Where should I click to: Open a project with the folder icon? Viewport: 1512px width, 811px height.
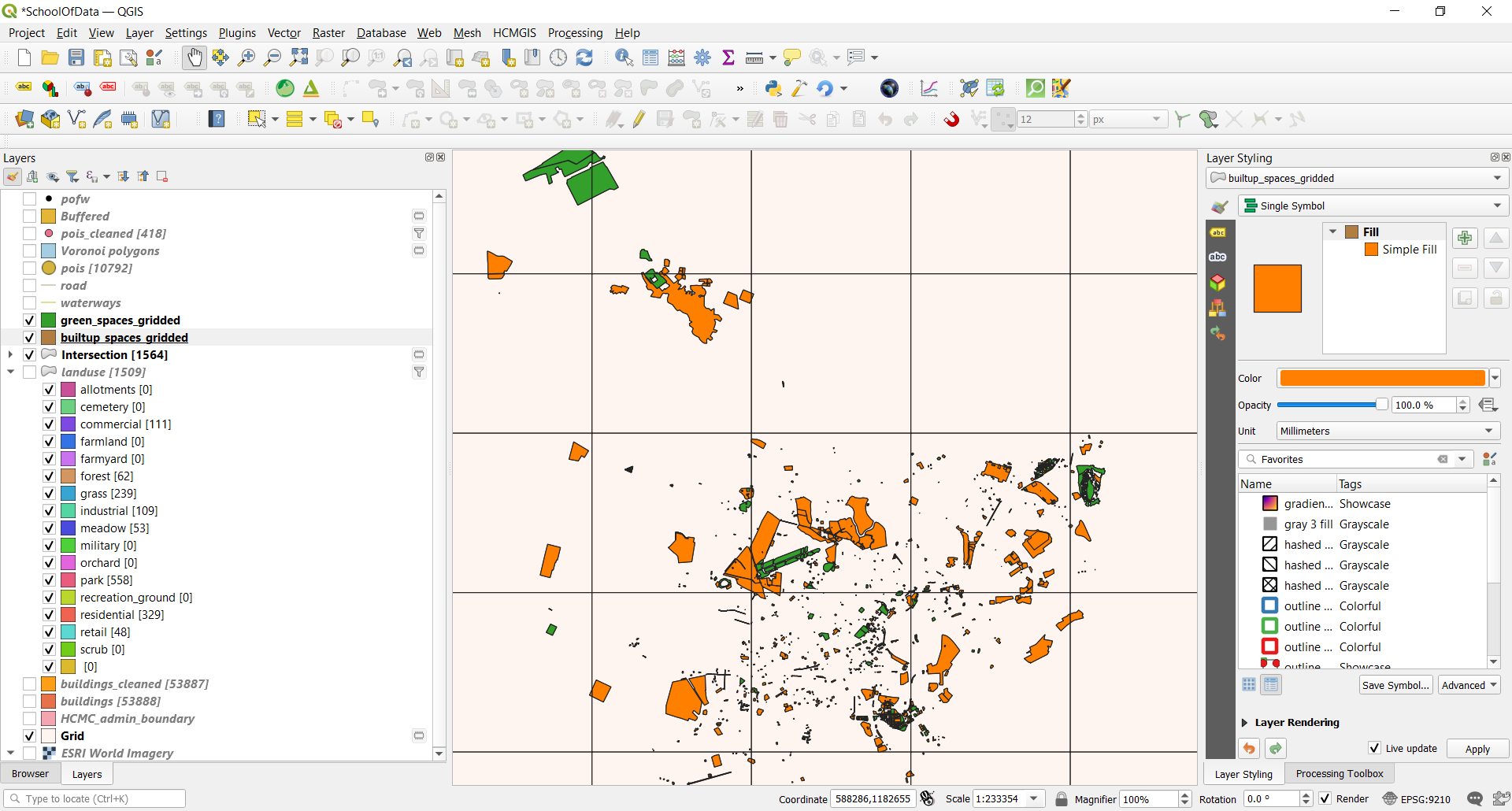coord(50,57)
